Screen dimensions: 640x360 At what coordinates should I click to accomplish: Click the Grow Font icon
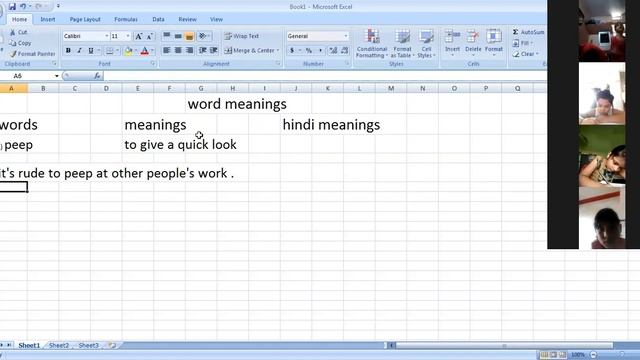pyautogui.click(x=139, y=36)
